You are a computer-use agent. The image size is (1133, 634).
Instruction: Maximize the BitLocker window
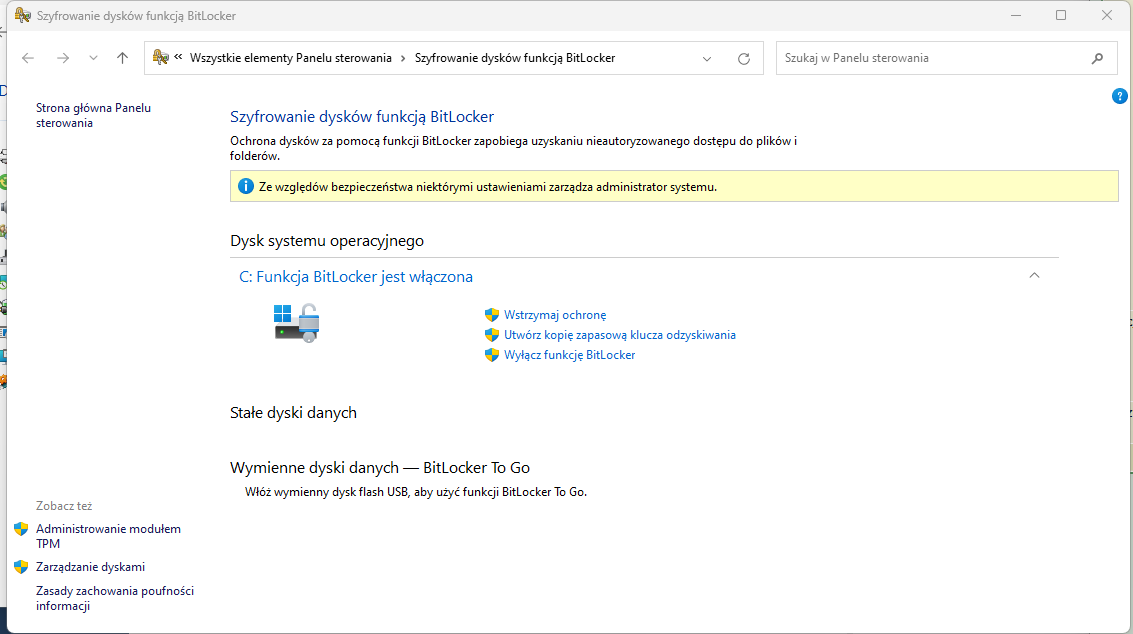[x=1061, y=15]
